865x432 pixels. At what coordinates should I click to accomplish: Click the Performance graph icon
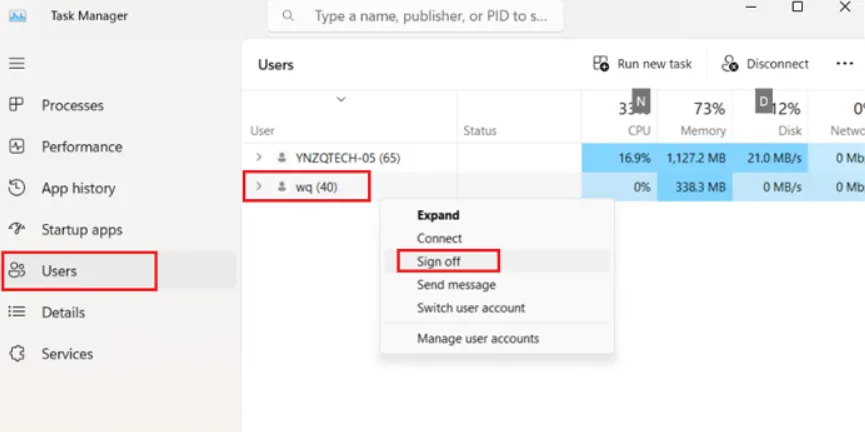tap(17, 146)
